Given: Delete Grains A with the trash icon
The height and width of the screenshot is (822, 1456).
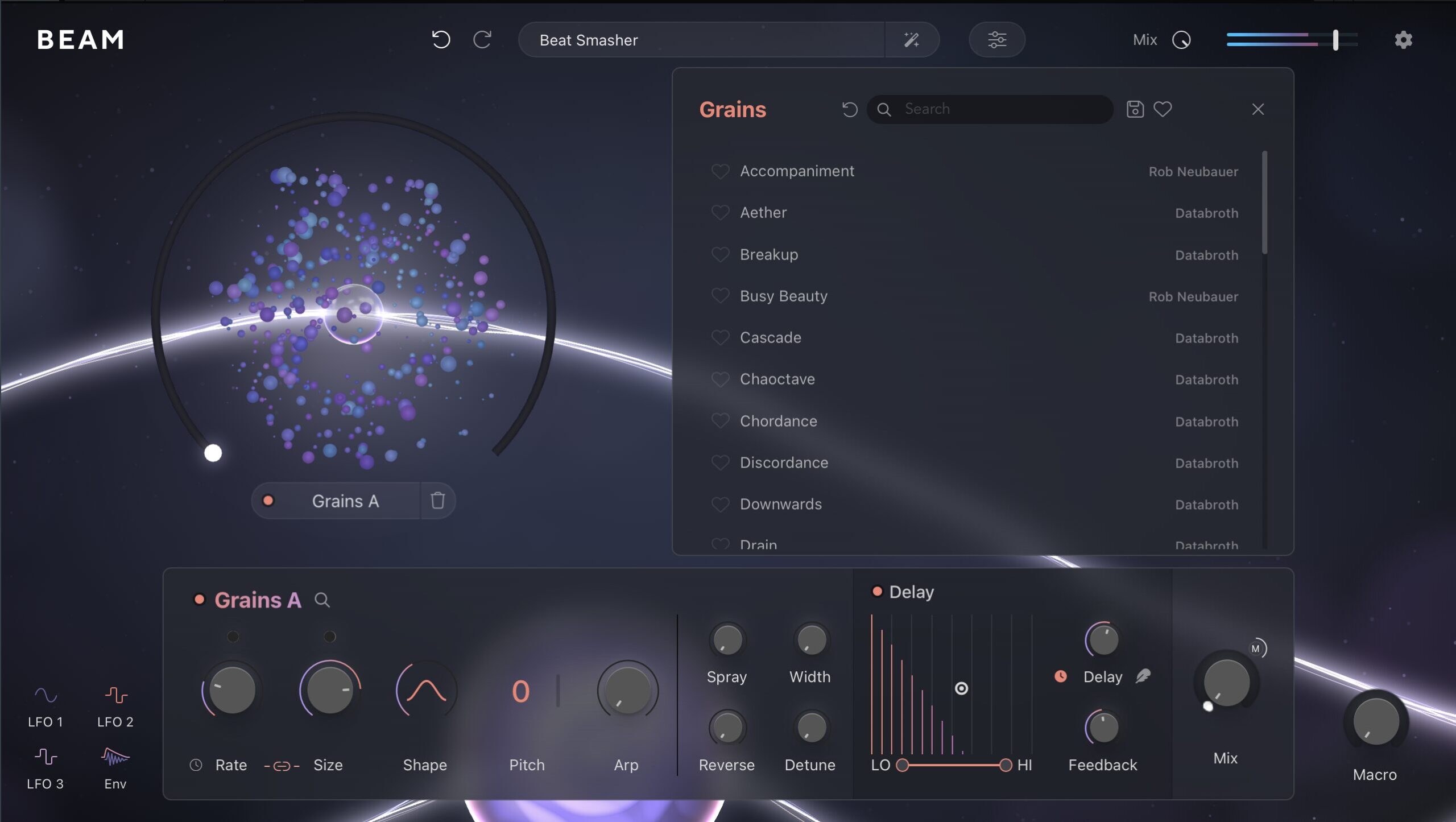Looking at the screenshot, I should point(437,501).
